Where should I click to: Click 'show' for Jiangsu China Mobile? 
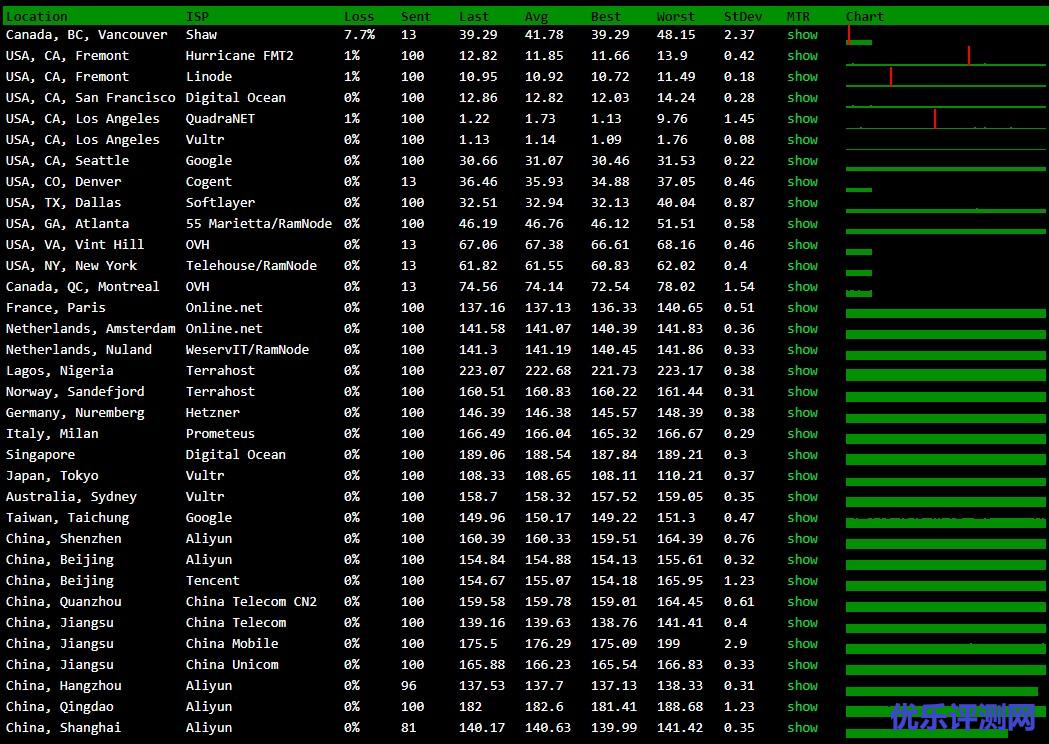tap(802, 644)
